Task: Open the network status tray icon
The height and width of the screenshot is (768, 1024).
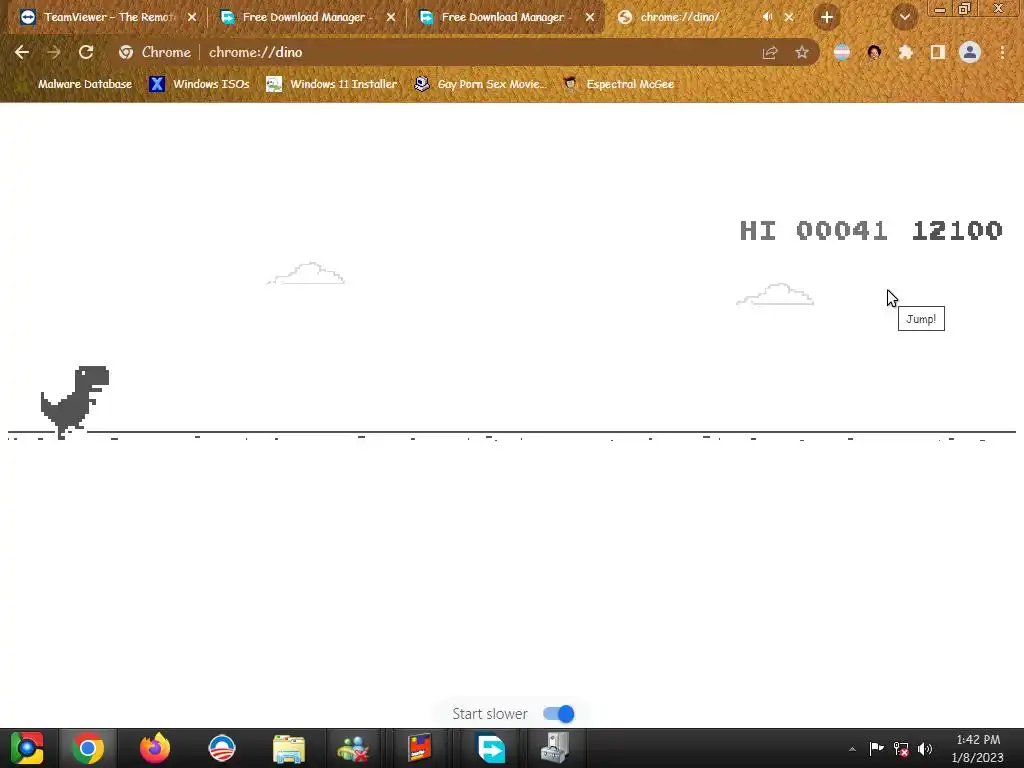Action: [901, 748]
